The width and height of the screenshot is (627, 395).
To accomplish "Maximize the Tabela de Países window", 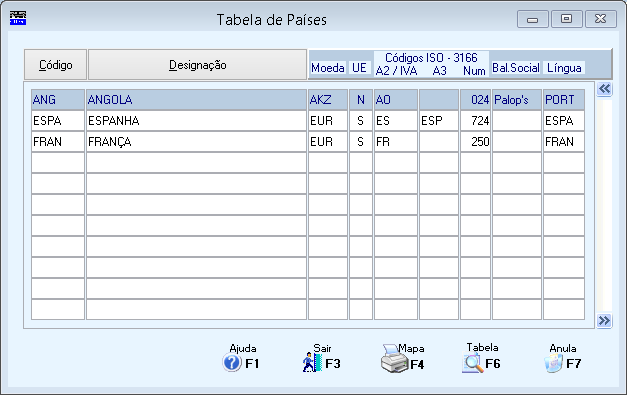I will click(x=566, y=19).
